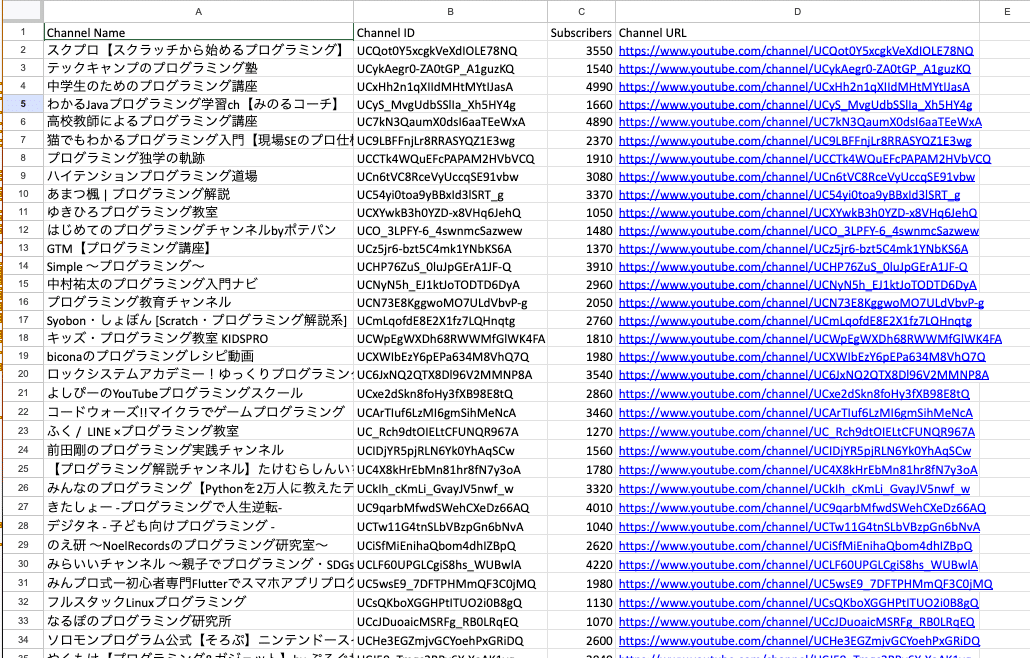
Task: Select cell 'プログラミング独学の軌跡'
Action: [198, 158]
